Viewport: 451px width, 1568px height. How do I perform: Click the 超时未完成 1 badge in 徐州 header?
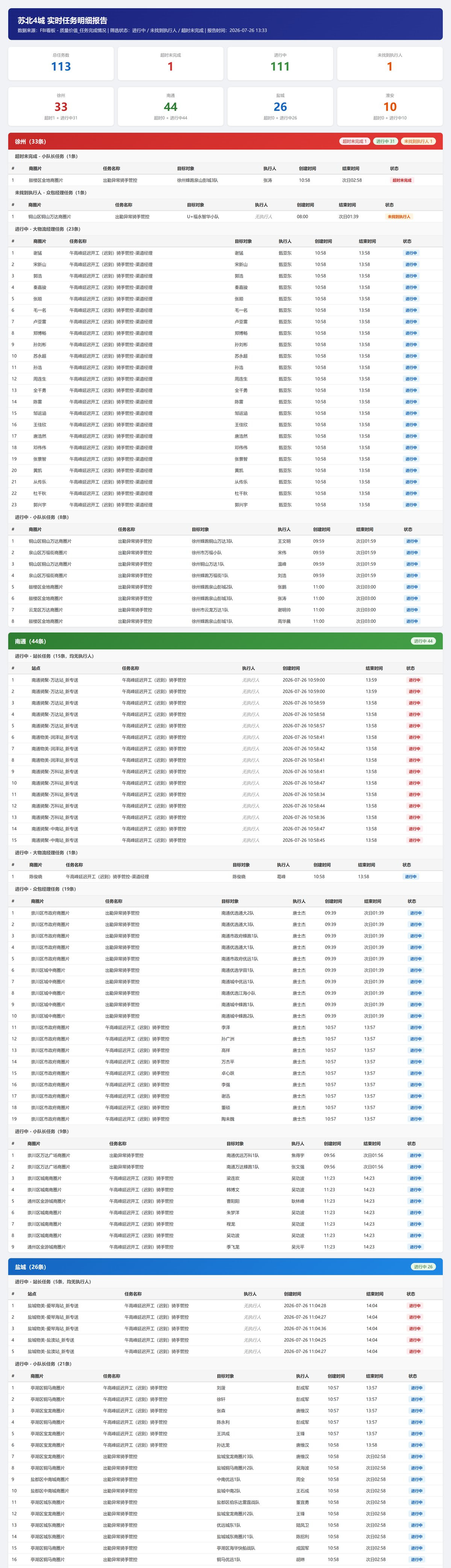pos(354,141)
